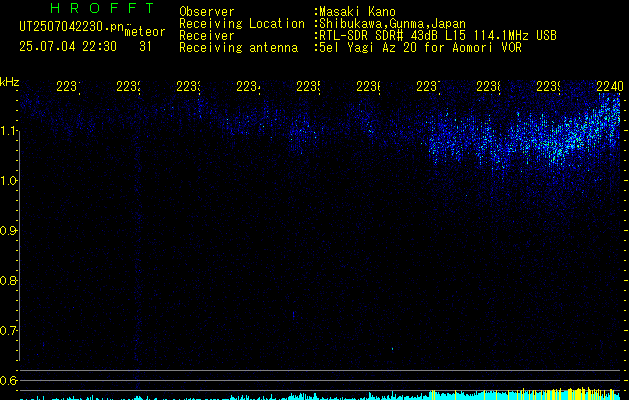Click the 2233 time marker
The image size is (629, 400).
189,86
